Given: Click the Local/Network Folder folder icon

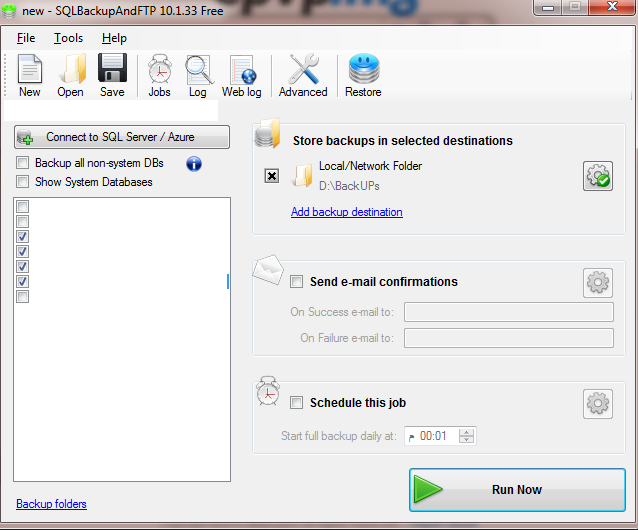Looking at the screenshot, I should point(302,176).
